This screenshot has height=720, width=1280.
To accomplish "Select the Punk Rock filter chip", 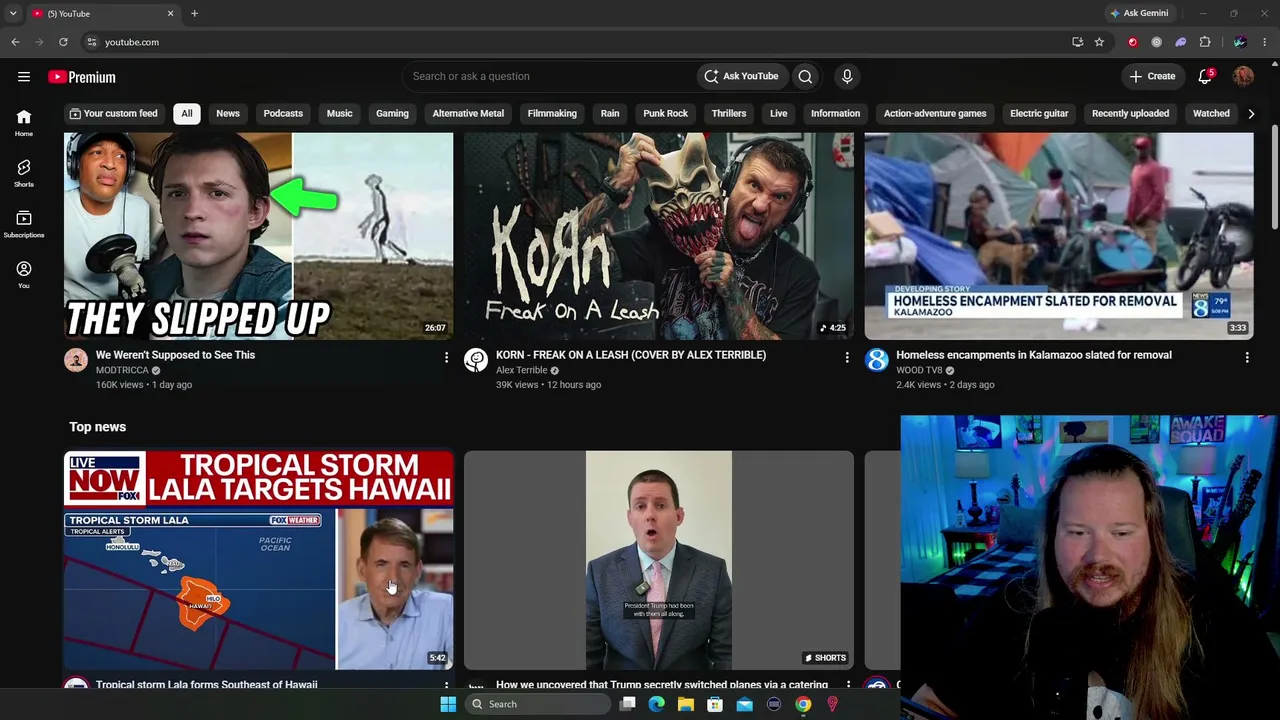I will point(665,114).
